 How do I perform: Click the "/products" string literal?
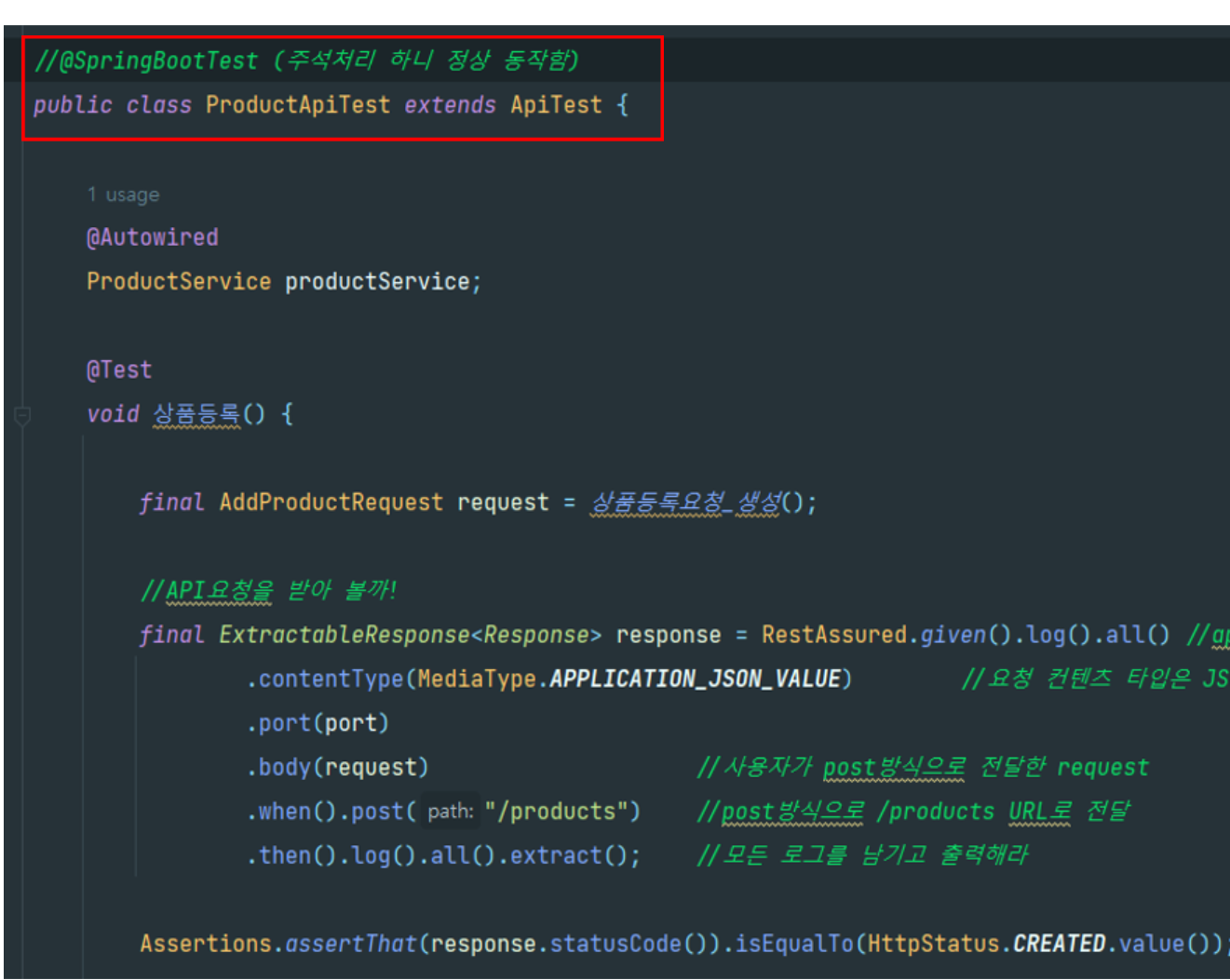[556, 812]
